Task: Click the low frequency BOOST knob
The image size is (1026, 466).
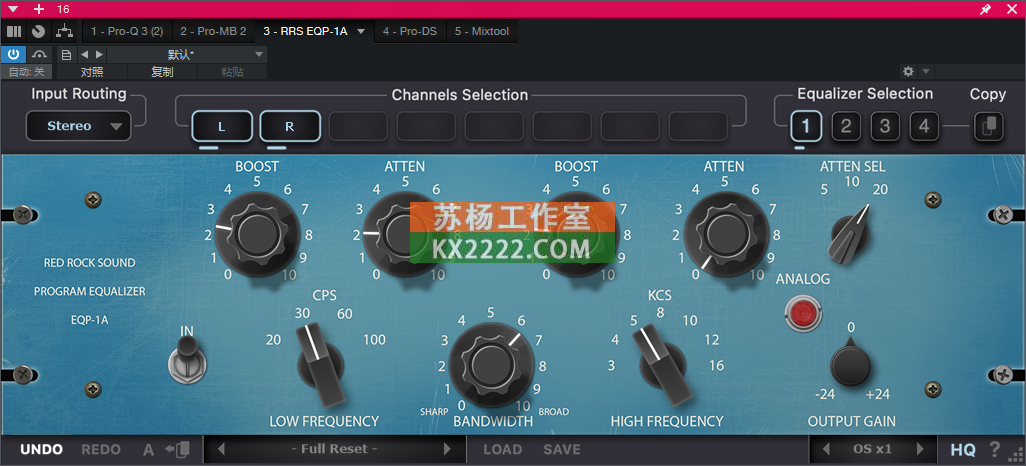Action: point(257,234)
